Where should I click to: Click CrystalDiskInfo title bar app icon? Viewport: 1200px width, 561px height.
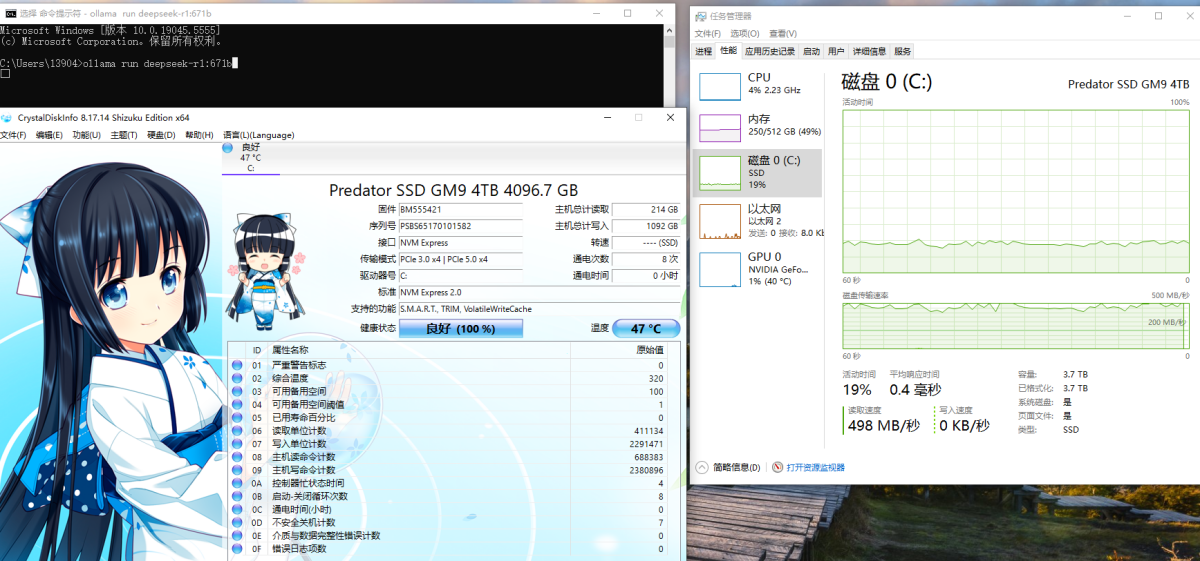point(7,117)
